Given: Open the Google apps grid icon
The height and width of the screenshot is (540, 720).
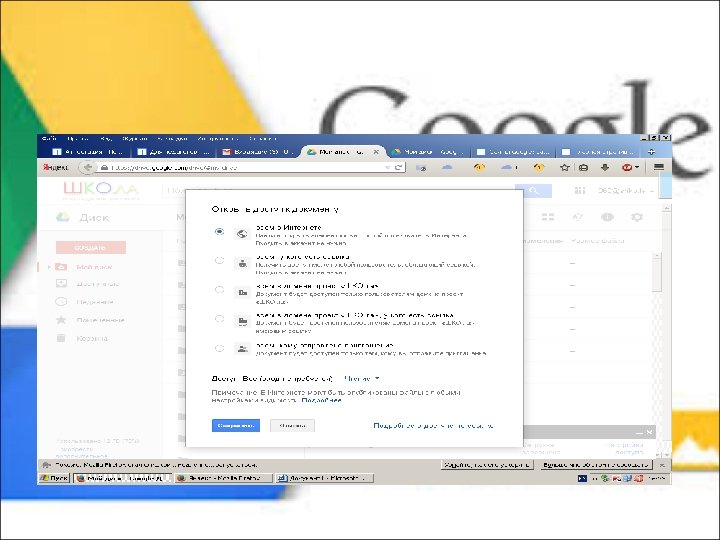Looking at the screenshot, I should point(580,190).
